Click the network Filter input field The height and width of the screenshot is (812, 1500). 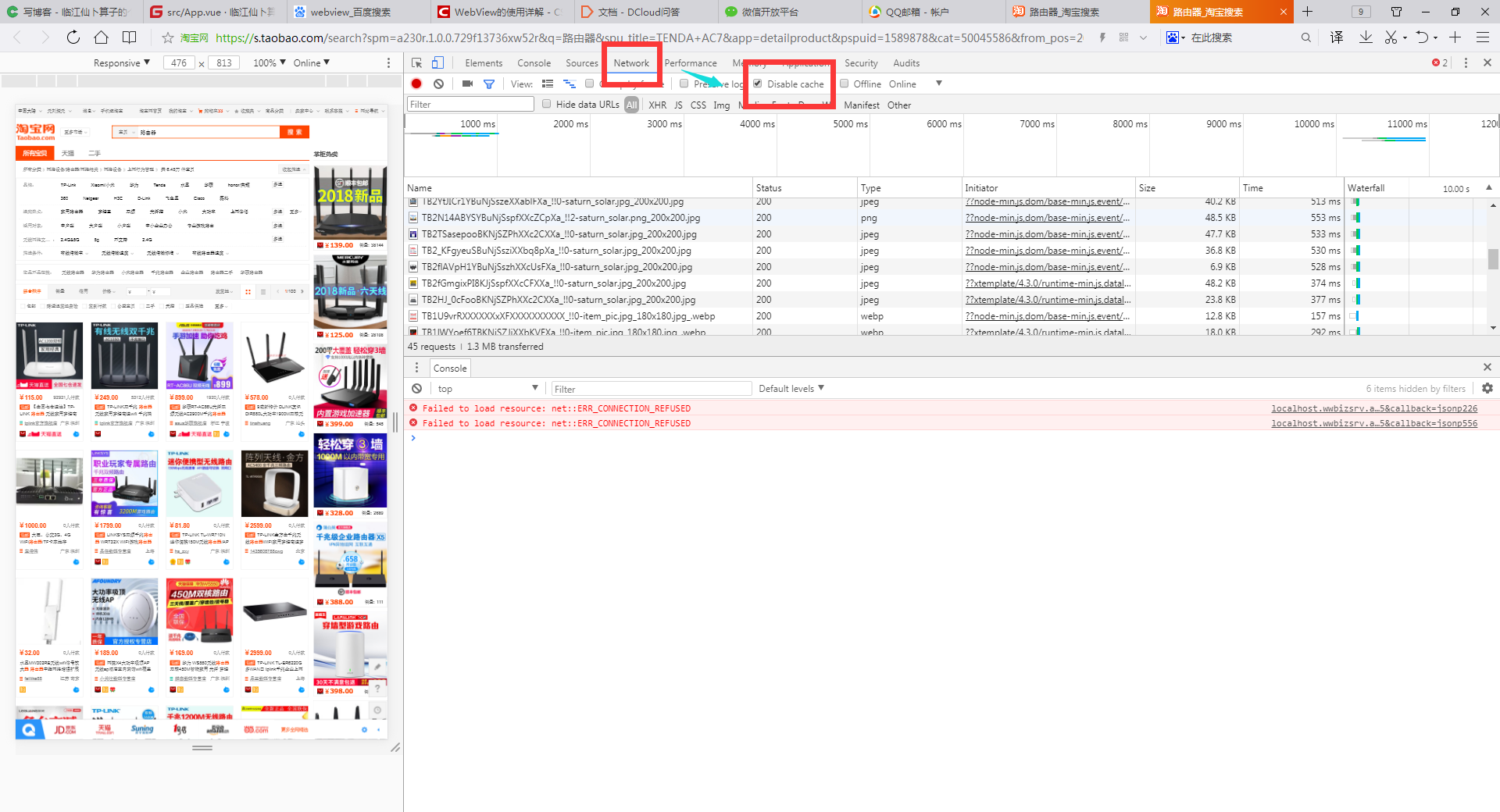(x=470, y=104)
